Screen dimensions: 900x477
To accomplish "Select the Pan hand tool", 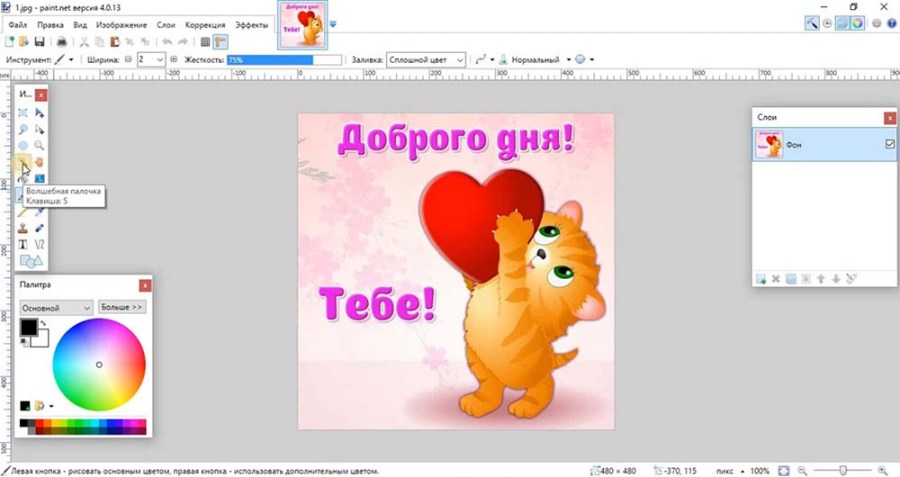I will click(39, 162).
